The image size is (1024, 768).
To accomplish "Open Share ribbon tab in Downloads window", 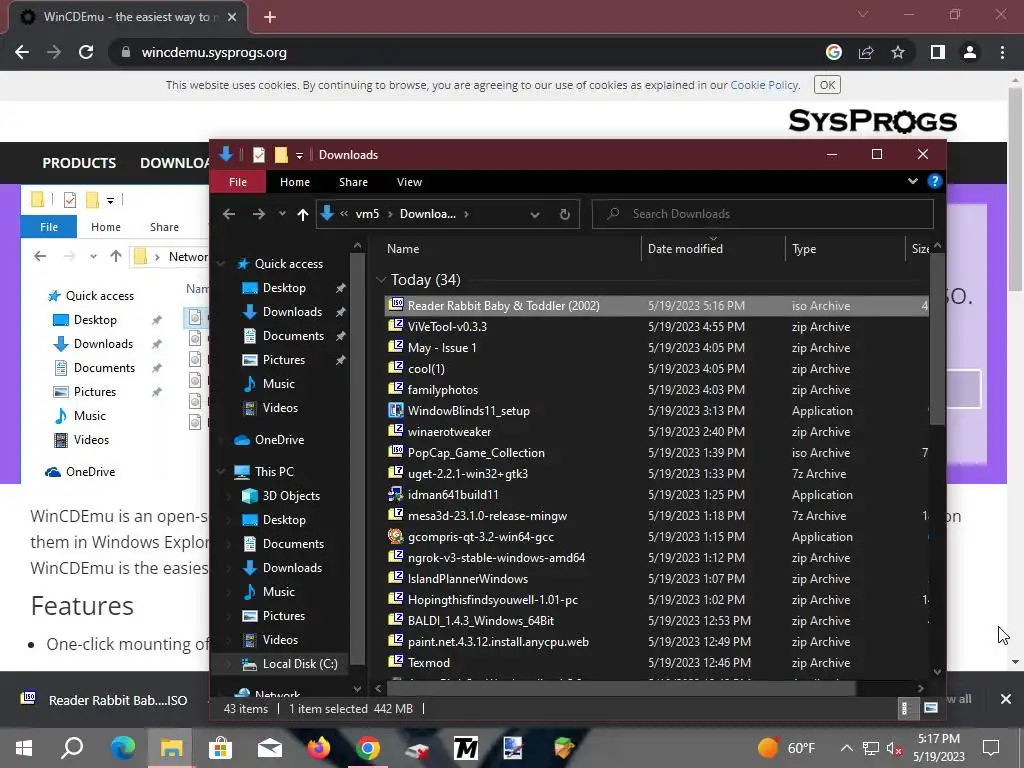I will click(353, 182).
